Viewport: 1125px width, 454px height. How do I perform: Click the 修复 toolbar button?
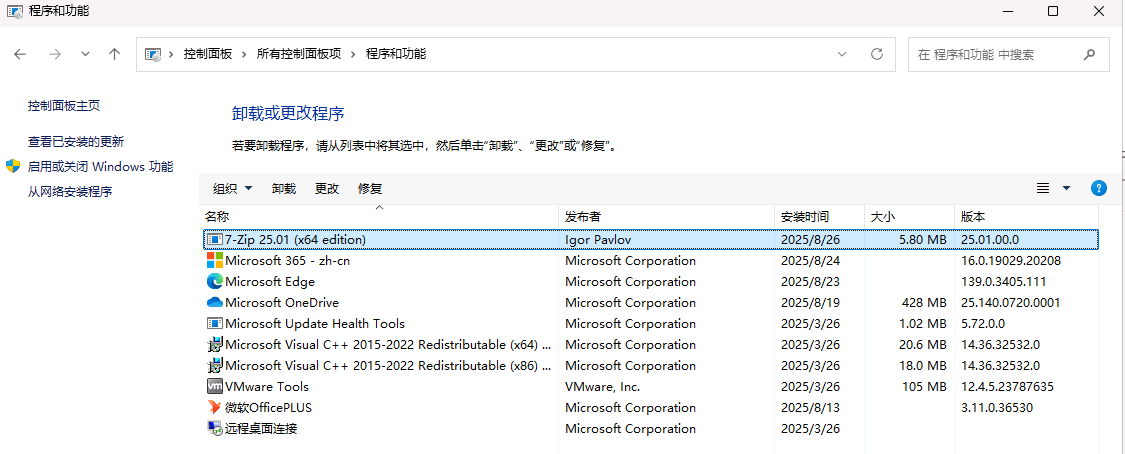(x=370, y=189)
